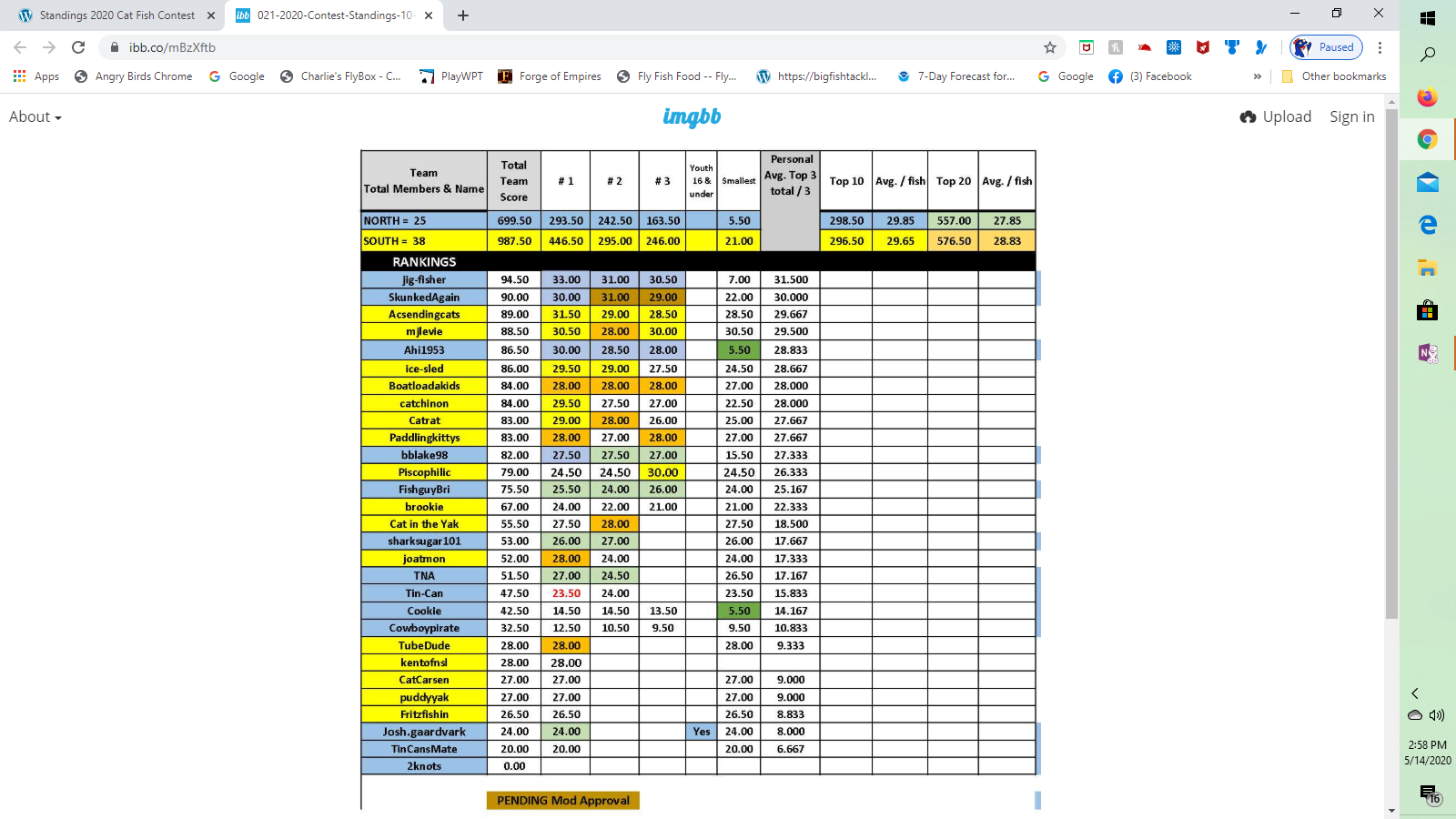Click https://bigfishtackl... bookmark

coord(816,76)
